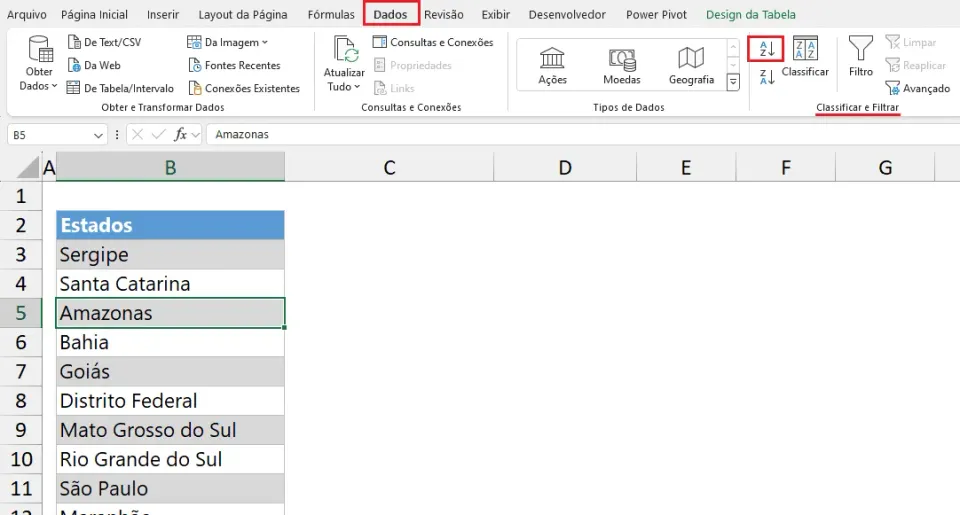This screenshot has height=515, width=960.
Task: Expand the Atualizar Tudo dropdown arrow
Action: pos(357,87)
